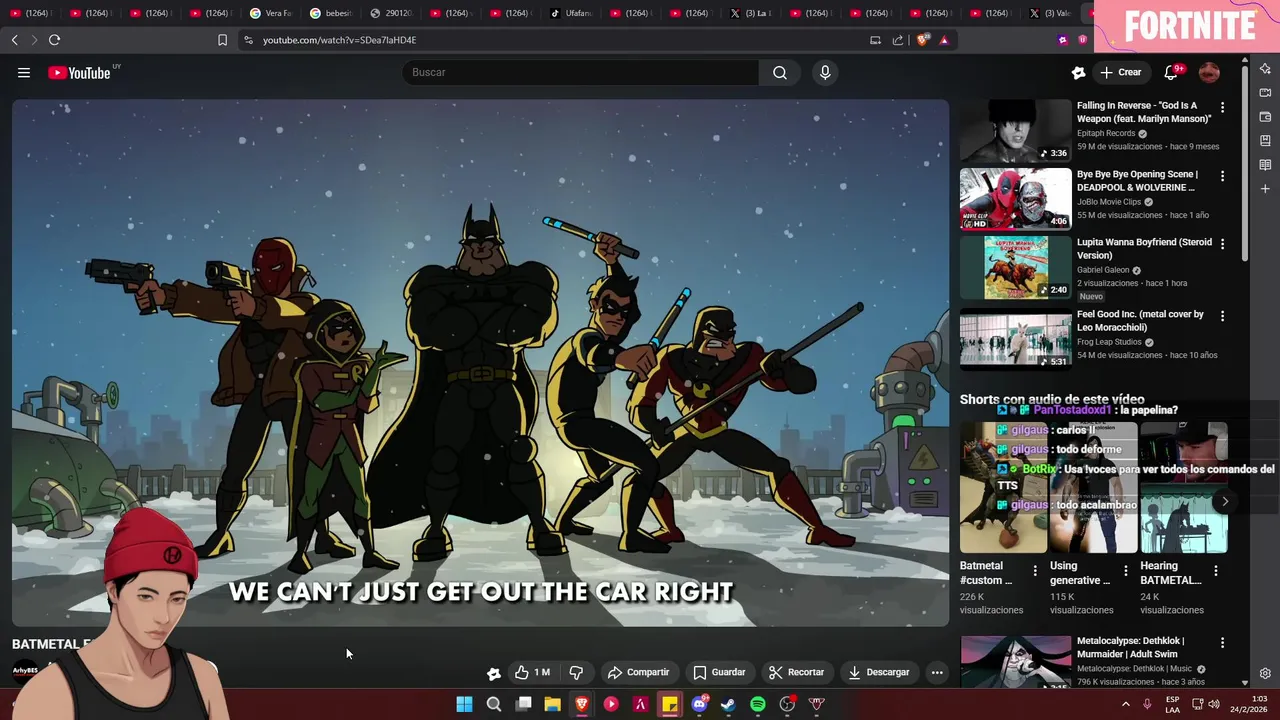Switch to the X (3) La I tab
Screen dimensions: 1280x720
750,13
